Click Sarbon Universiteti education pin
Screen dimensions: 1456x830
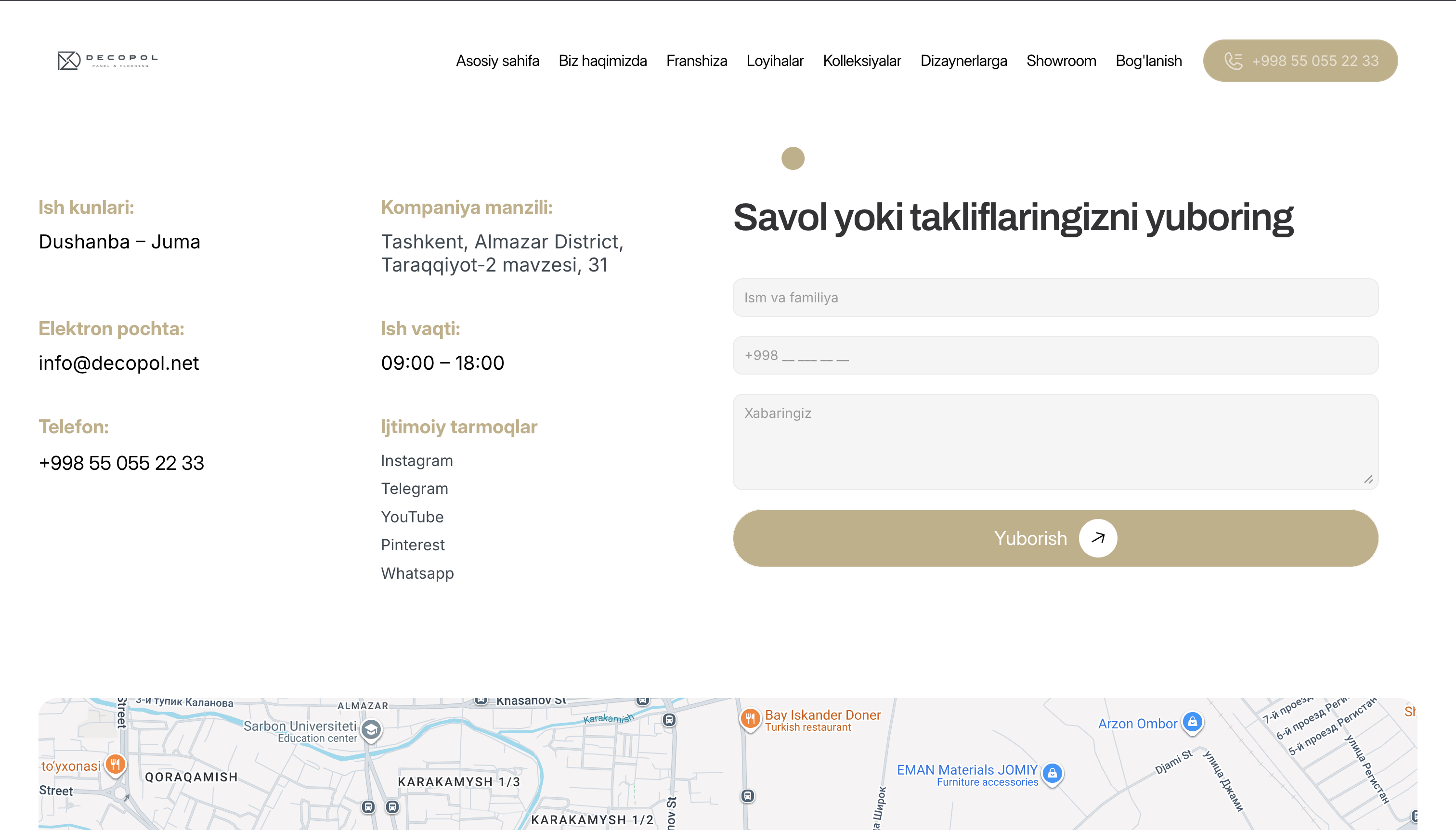(x=371, y=730)
